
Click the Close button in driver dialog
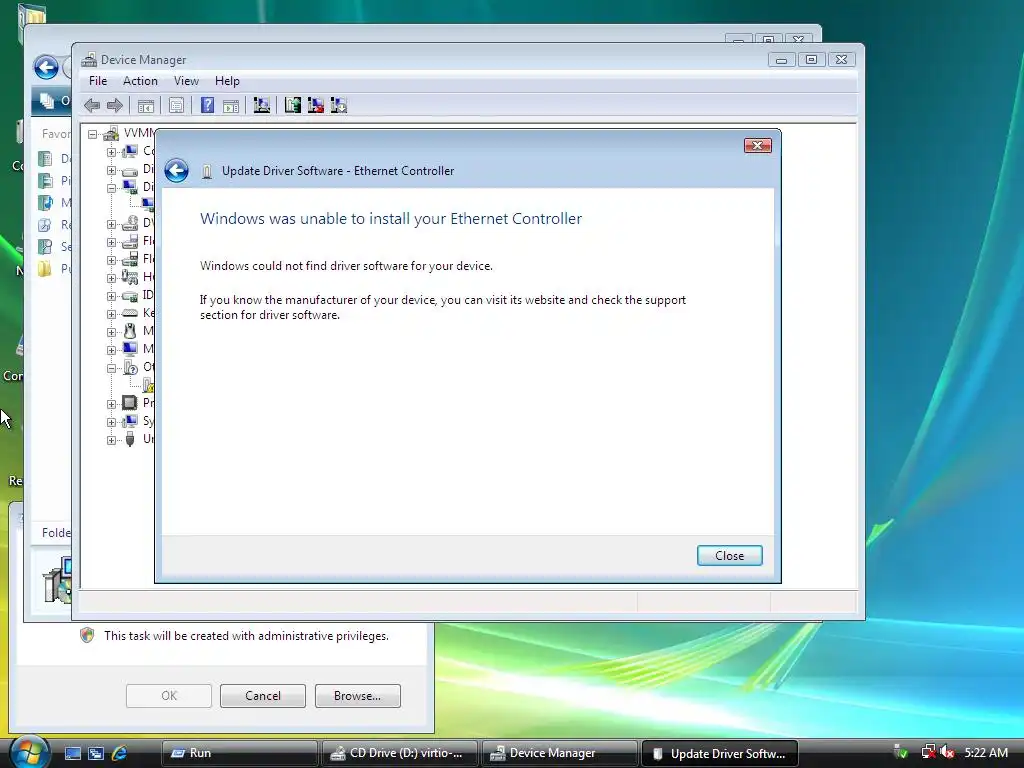coord(729,556)
